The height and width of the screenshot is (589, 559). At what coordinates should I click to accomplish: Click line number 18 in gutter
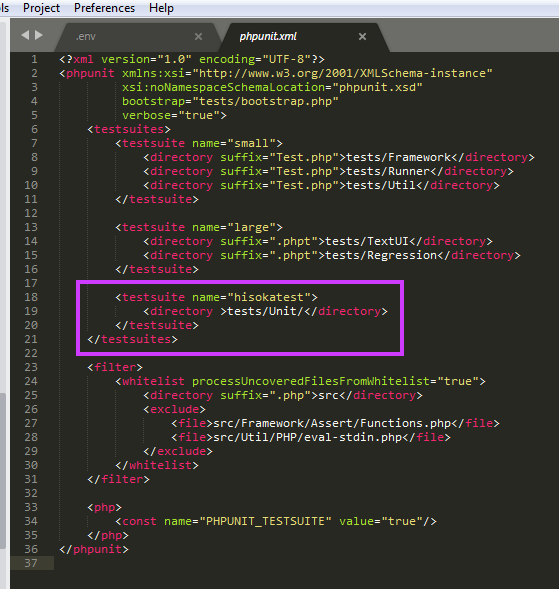click(x=31, y=297)
